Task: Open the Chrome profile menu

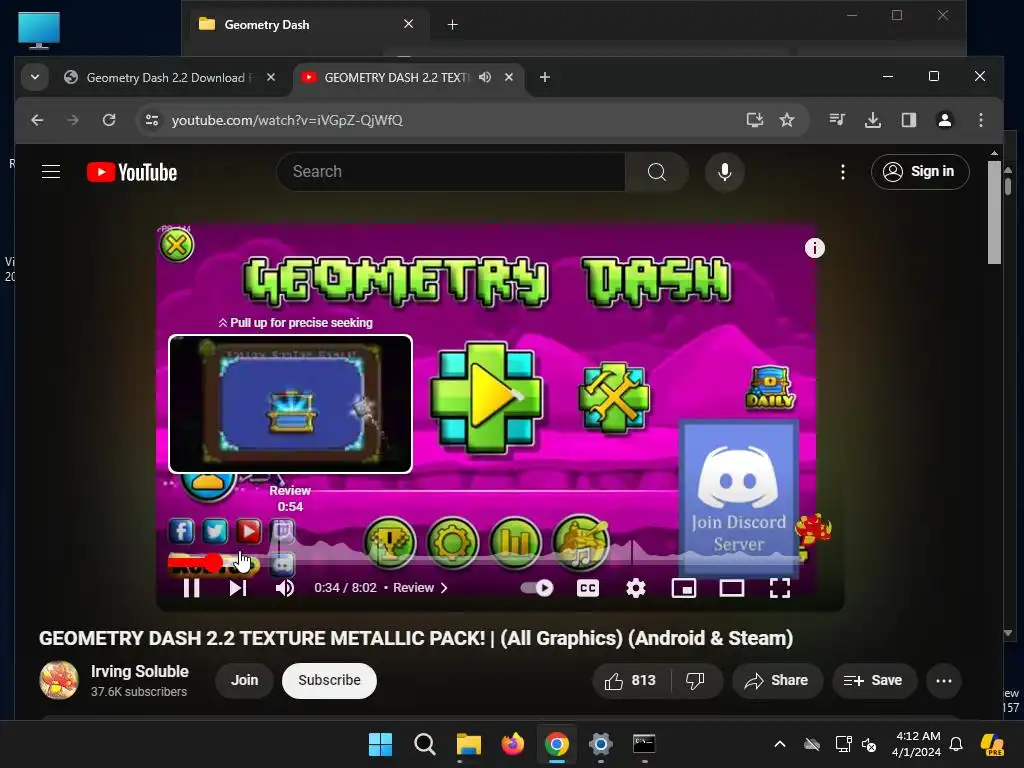Action: (x=944, y=120)
